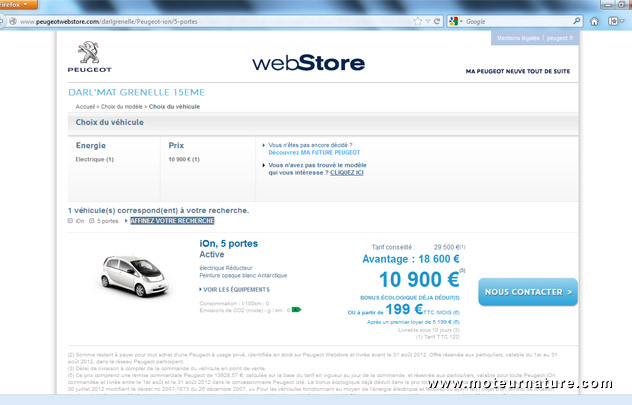Remove the 5 portes filter checkbox
The image size is (632, 405).
point(91,221)
